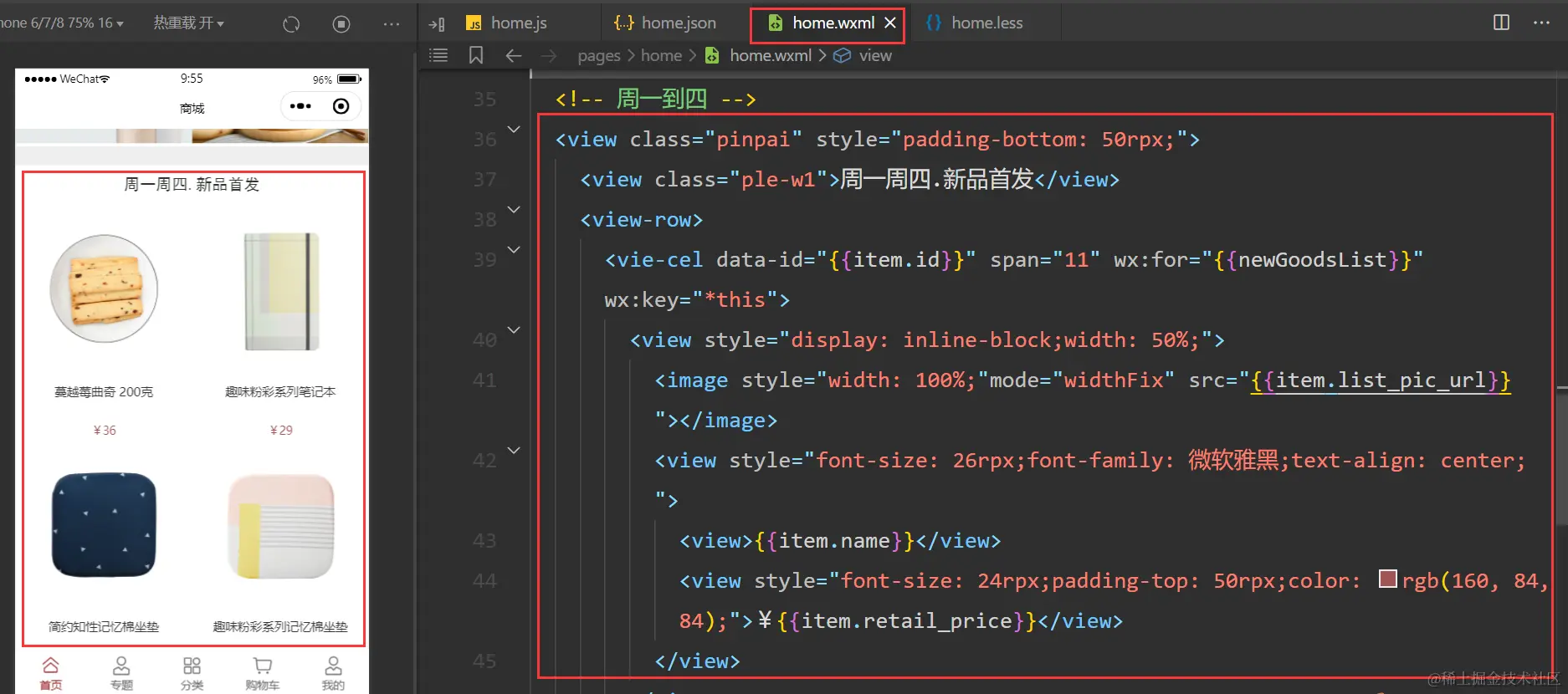Image resolution: width=1568 pixels, height=694 pixels.
Task: Close the home.wxml tab
Action: click(x=890, y=23)
